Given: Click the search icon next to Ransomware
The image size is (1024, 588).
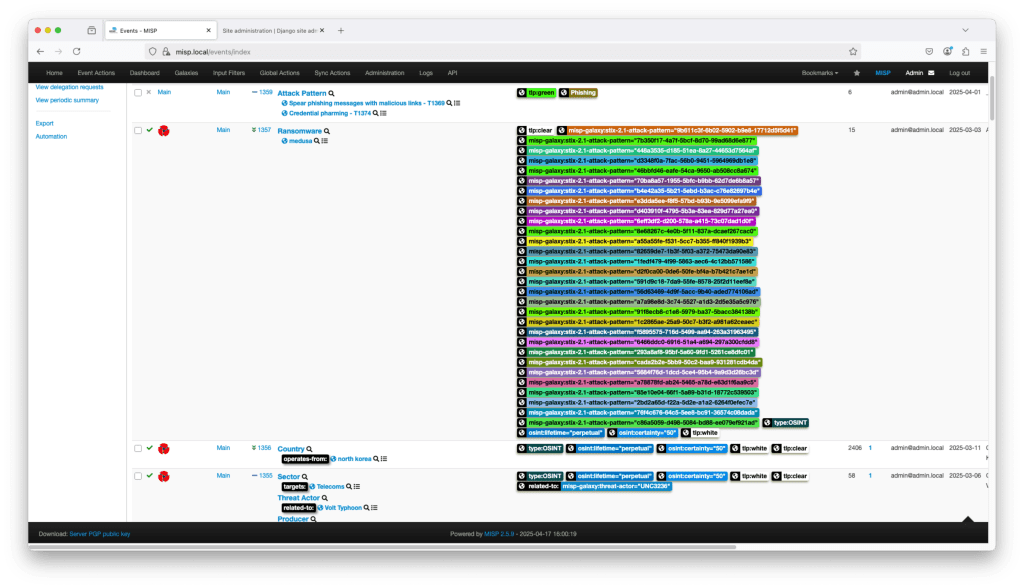Looking at the screenshot, I should tap(327, 131).
